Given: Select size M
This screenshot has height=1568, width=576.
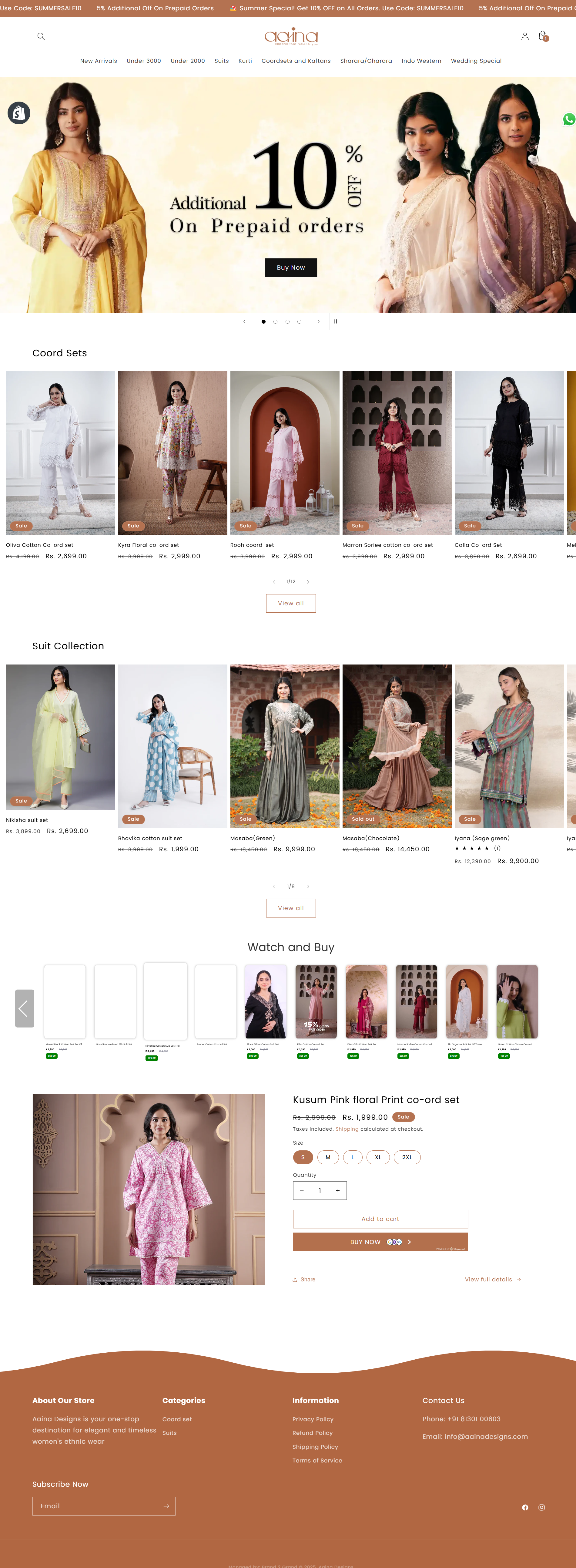Looking at the screenshot, I should coord(328,1157).
